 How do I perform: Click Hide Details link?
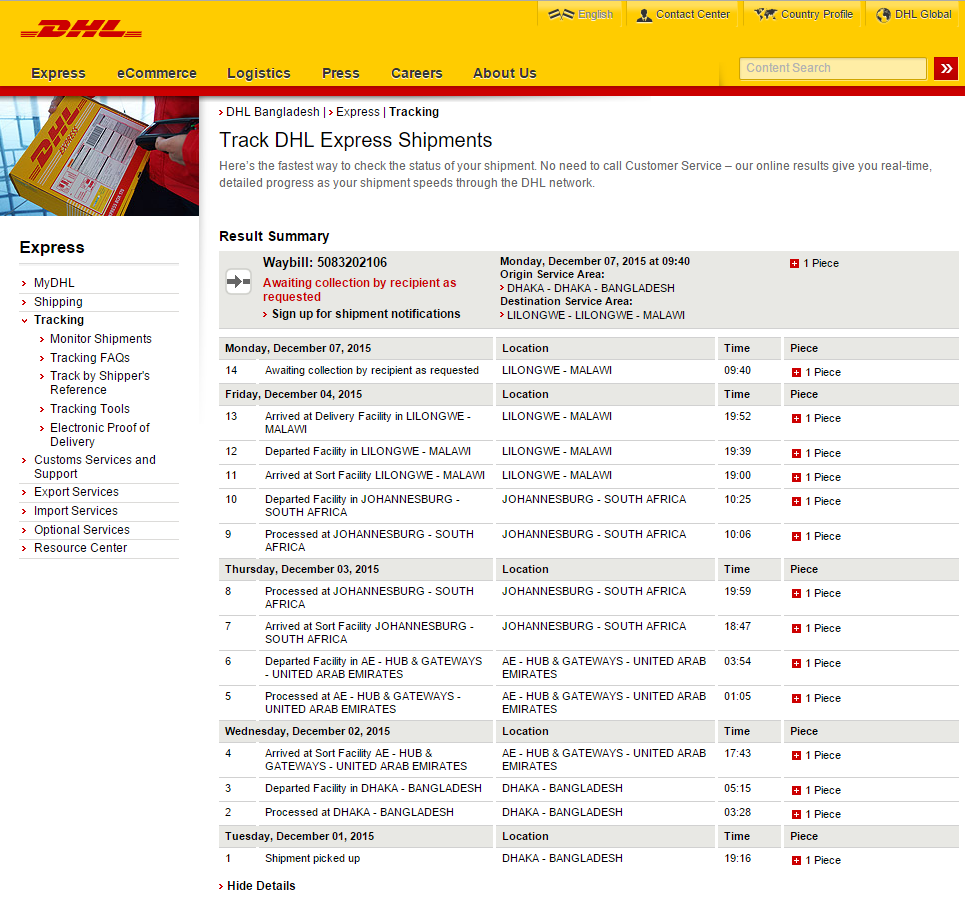click(x=261, y=885)
